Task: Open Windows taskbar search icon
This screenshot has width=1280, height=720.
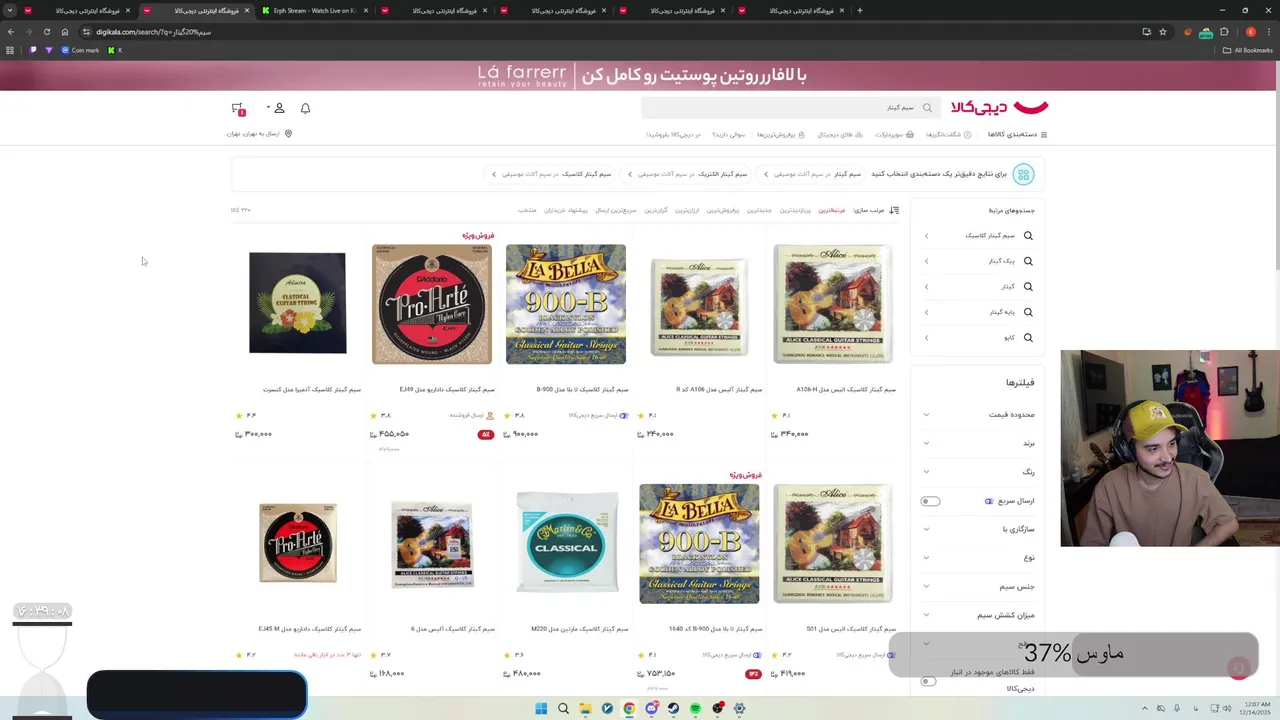Action: tap(563, 708)
